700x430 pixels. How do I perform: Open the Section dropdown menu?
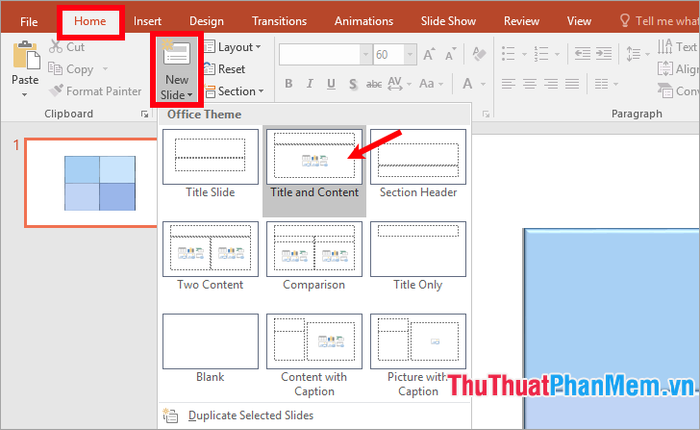click(233, 91)
